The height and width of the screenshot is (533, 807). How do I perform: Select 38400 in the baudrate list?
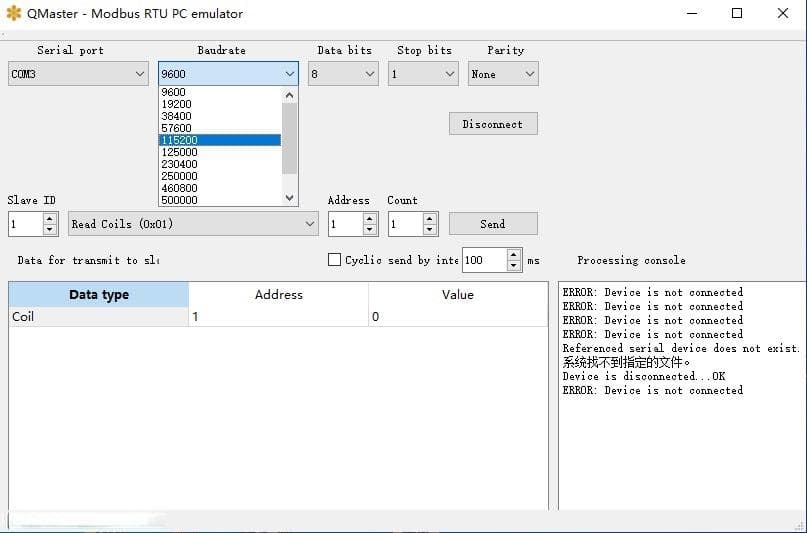220,116
